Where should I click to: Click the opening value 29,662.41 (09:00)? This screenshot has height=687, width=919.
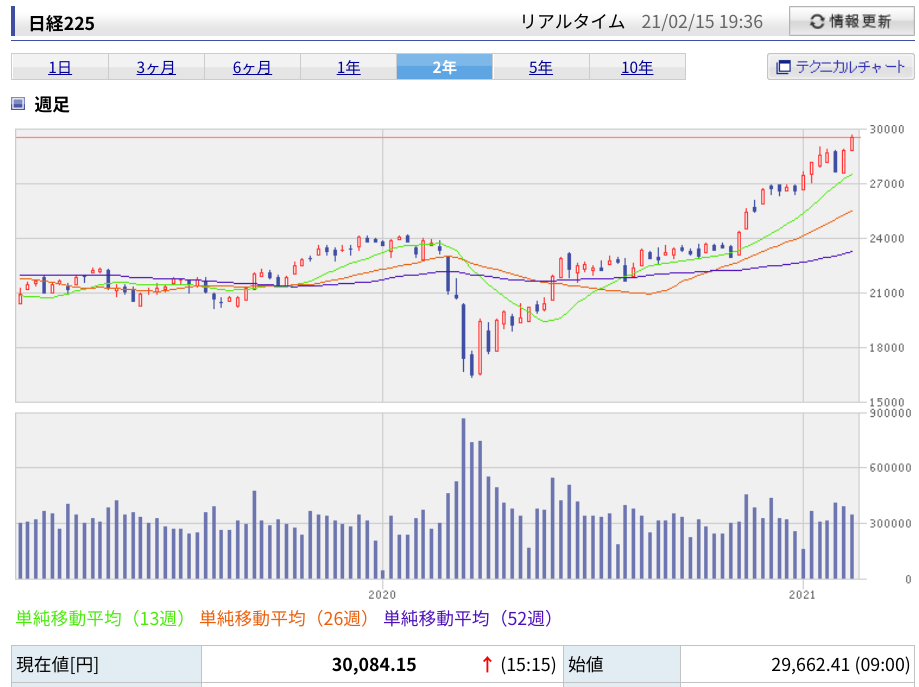coord(840,665)
